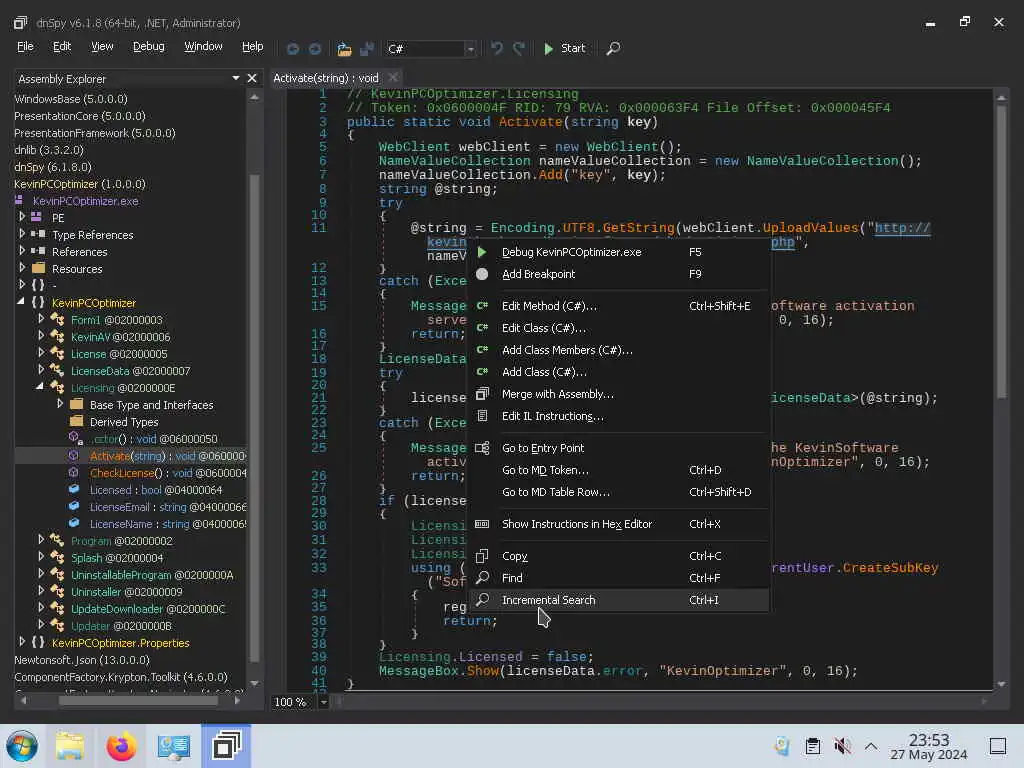Open search with the magnifier toolbar icon

613,48
